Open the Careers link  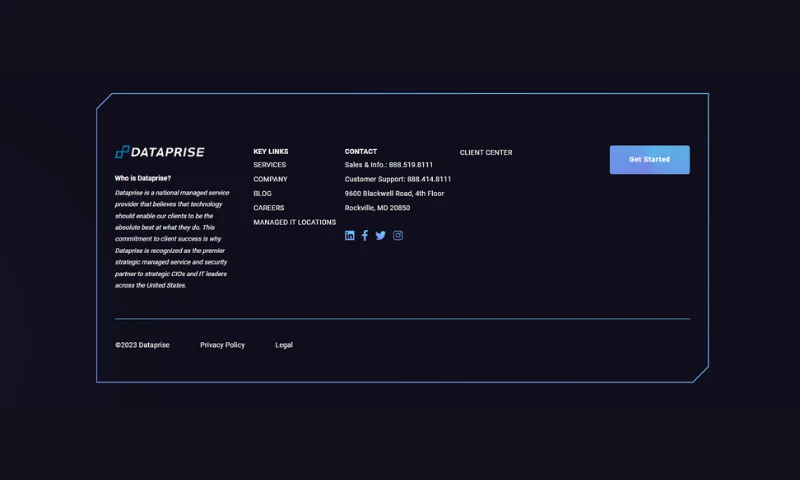pyautogui.click(x=268, y=208)
